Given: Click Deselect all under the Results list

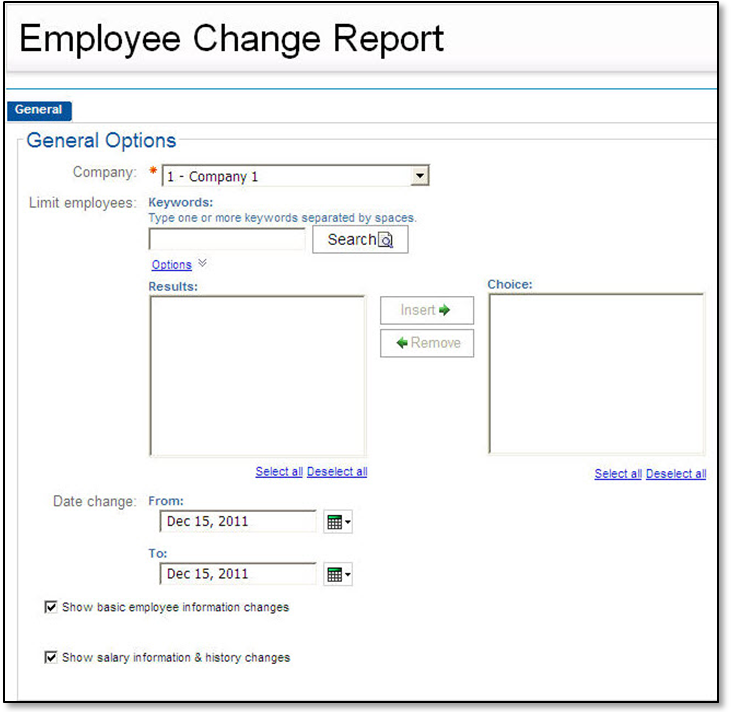Looking at the screenshot, I should point(337,472).
